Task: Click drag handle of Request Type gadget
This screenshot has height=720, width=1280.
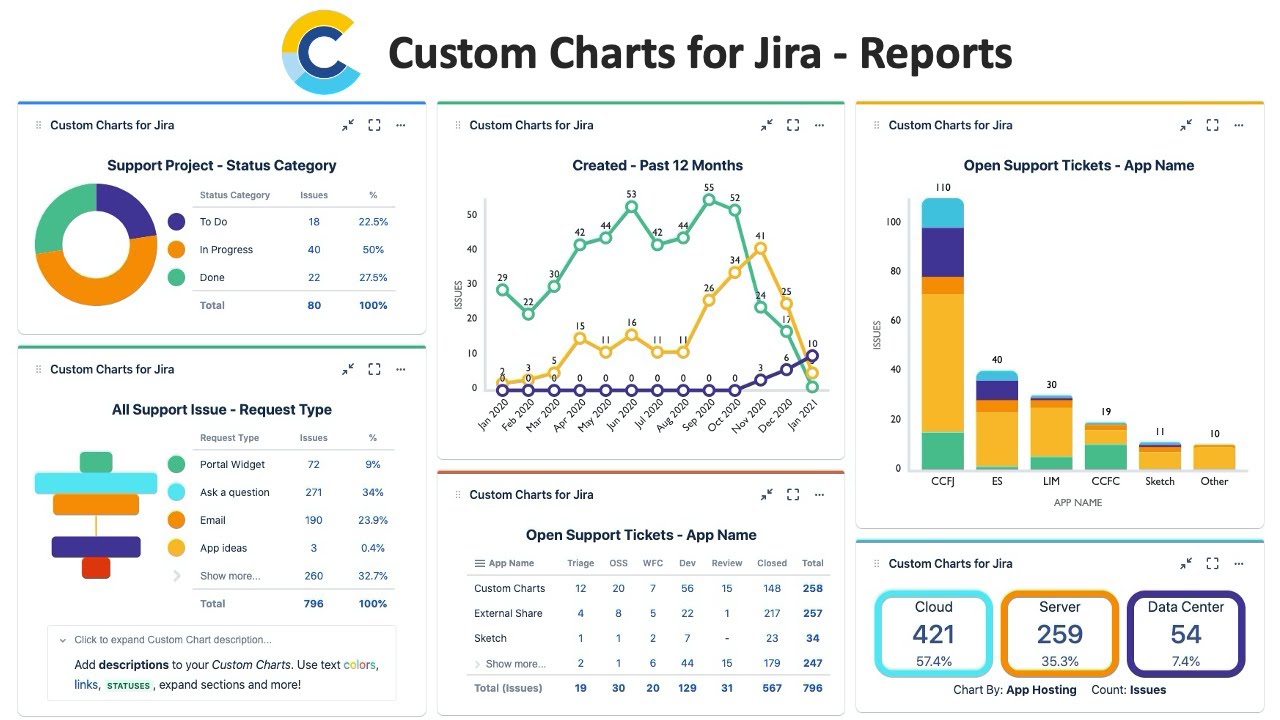Action: (x=39, y=369)
